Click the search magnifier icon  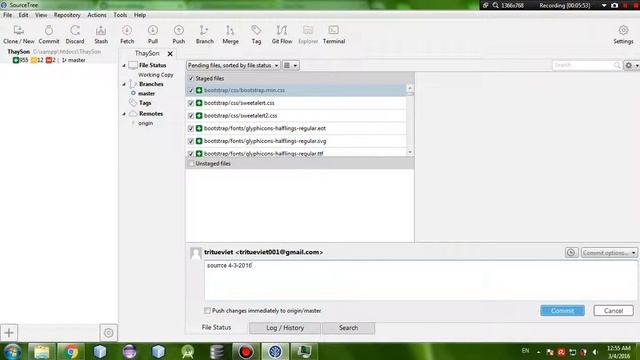(x=617, y=65)
